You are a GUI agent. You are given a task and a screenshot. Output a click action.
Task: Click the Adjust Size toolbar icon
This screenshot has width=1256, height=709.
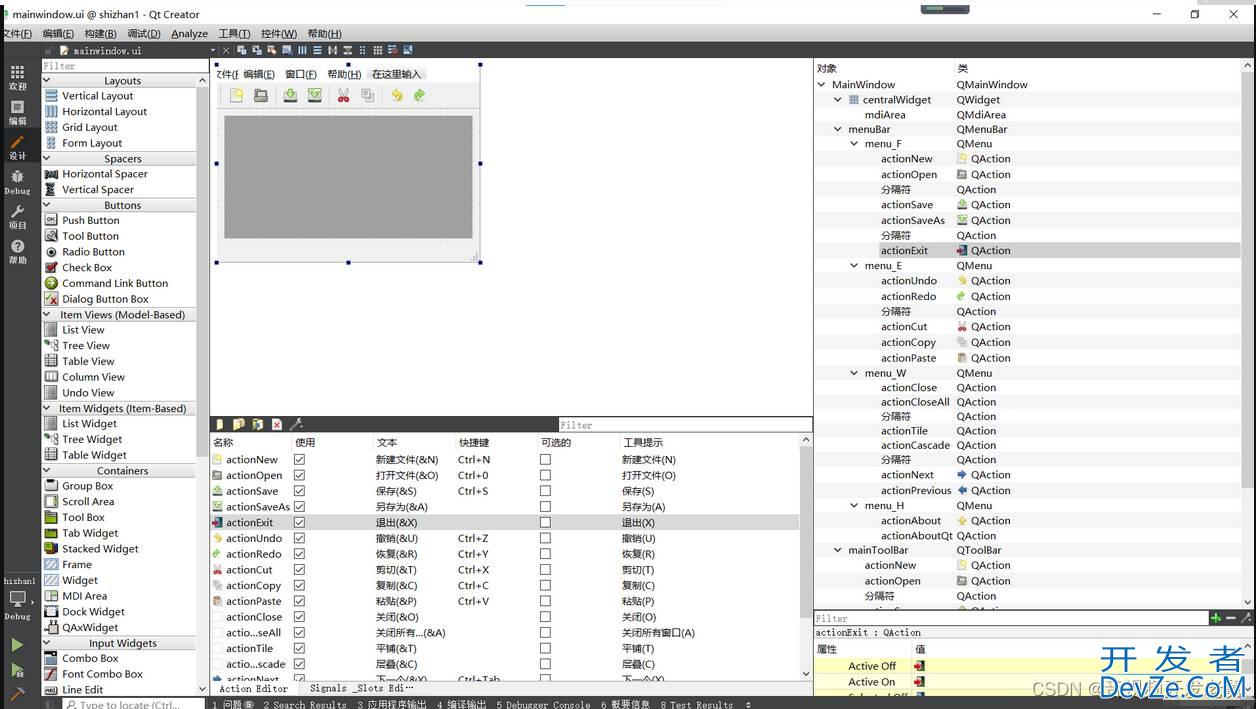pyautogui.click(x=407, y=50)
